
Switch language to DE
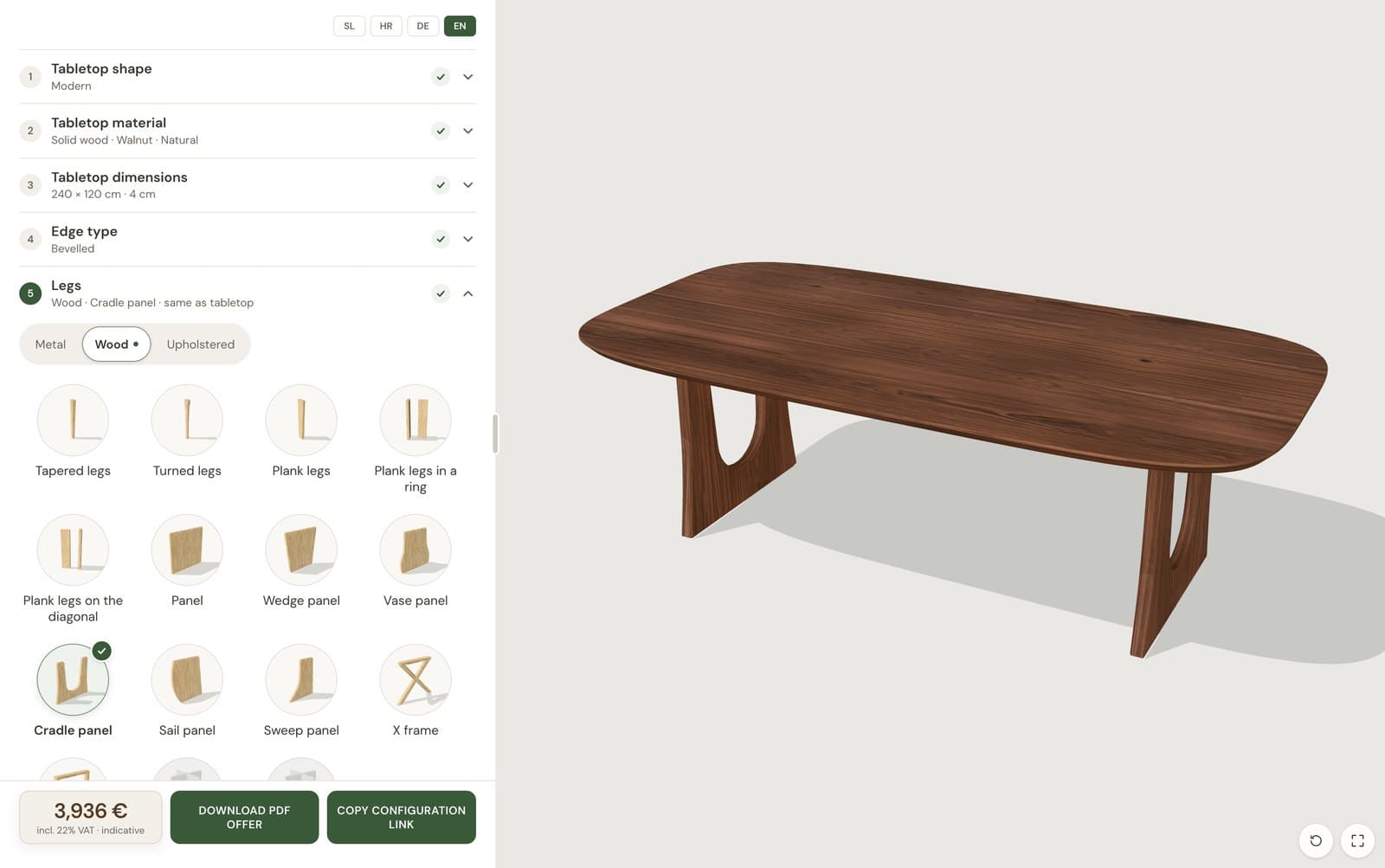click(422, 26)
